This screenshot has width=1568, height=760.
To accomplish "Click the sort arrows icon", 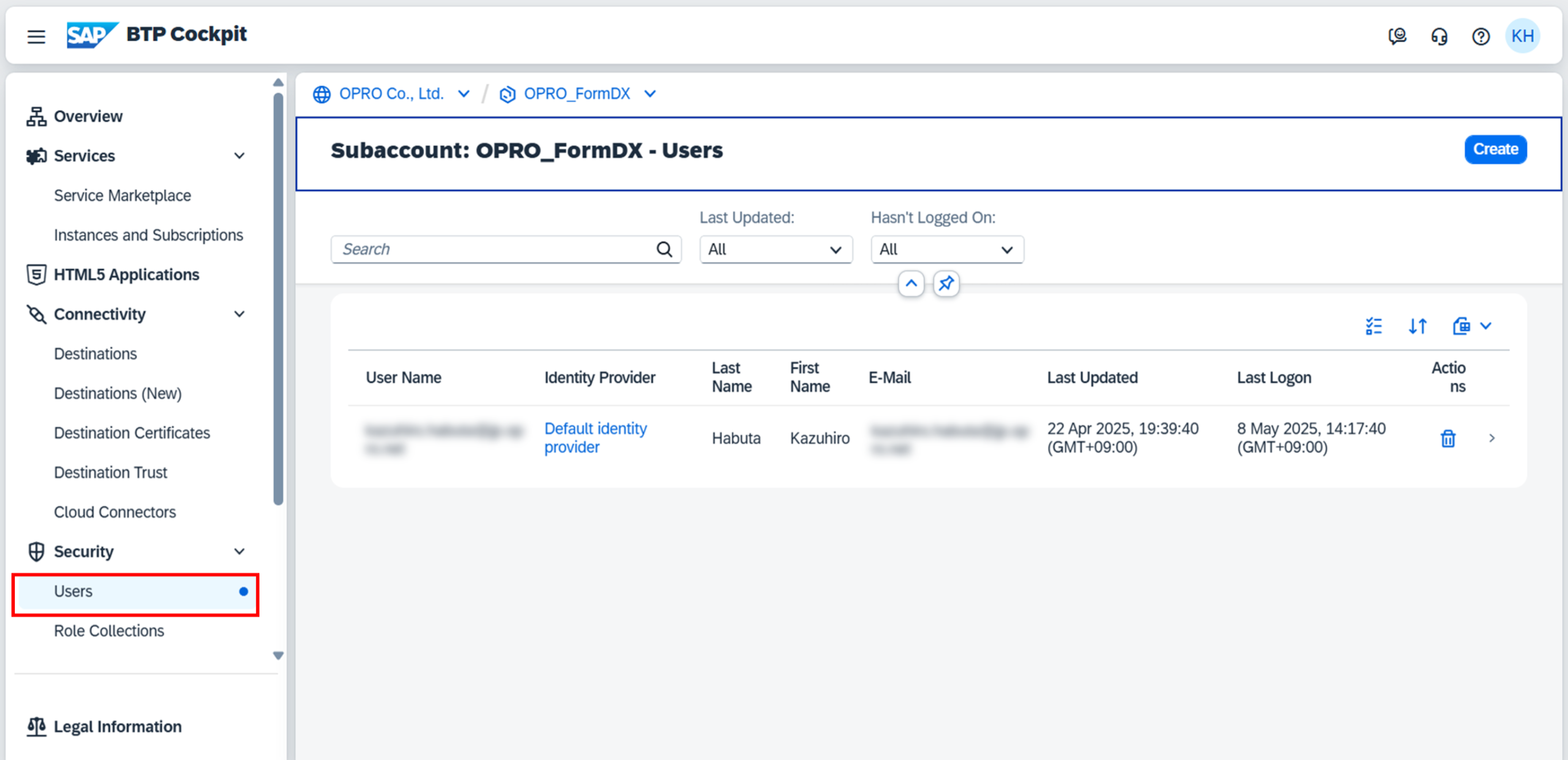I will pyautogui.click(x=1417, y=327).
